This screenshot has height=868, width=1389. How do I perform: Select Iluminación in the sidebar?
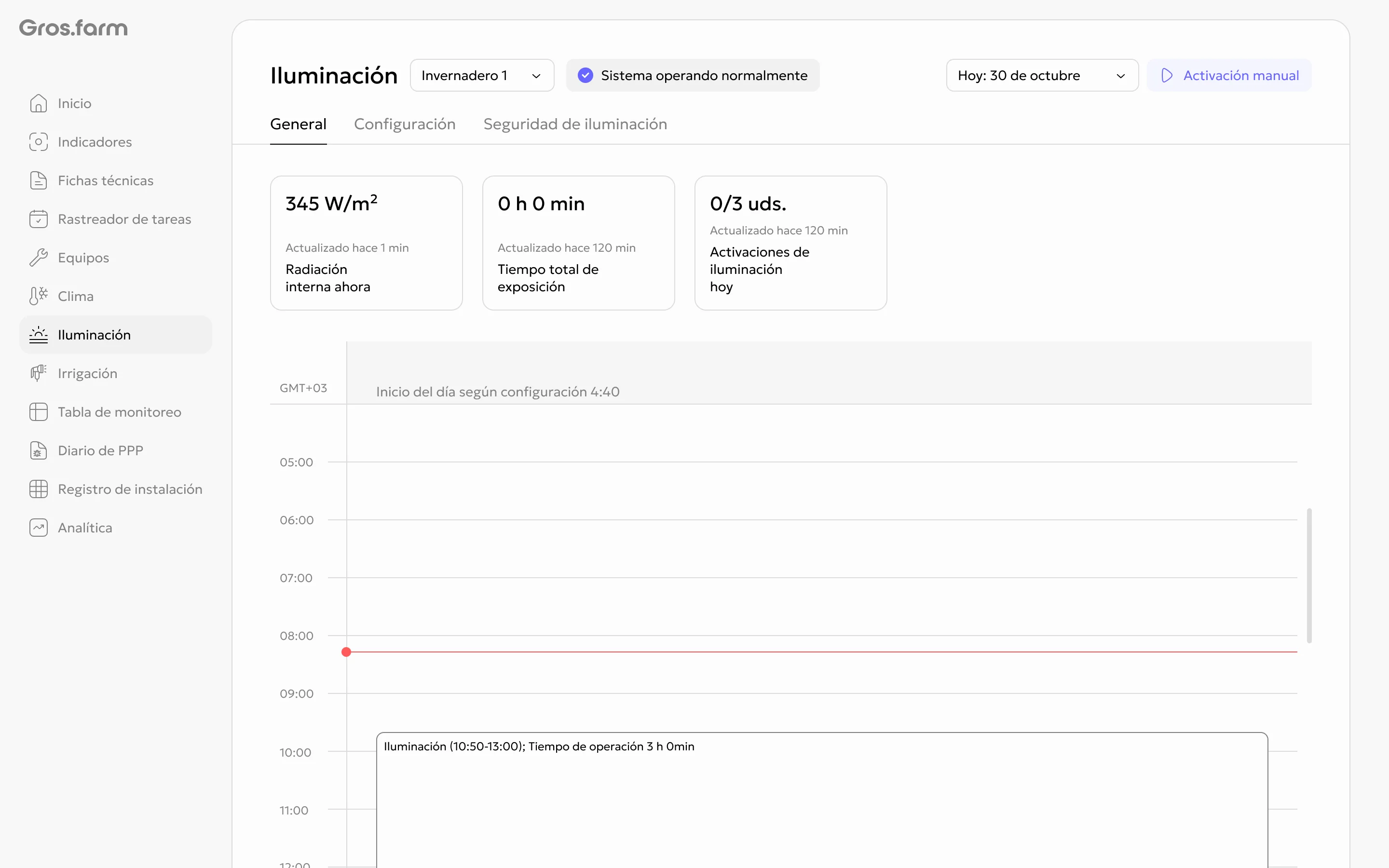pyautogui.click(x=116, y=335)
